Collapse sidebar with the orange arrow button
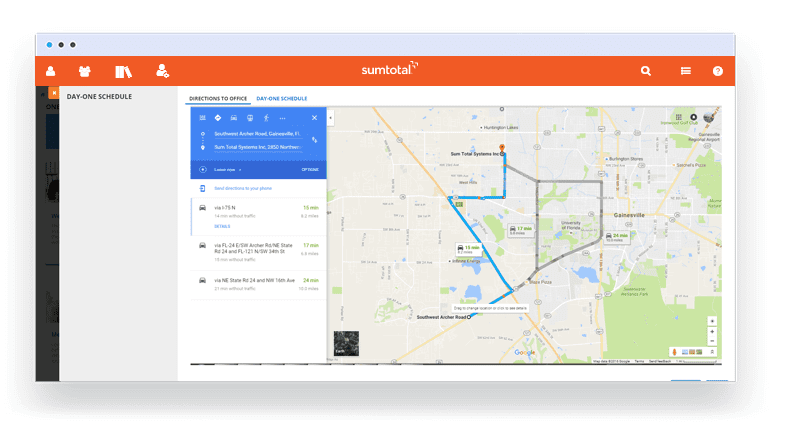This screenshot has width=788, height=424. (x=54, y=93)
